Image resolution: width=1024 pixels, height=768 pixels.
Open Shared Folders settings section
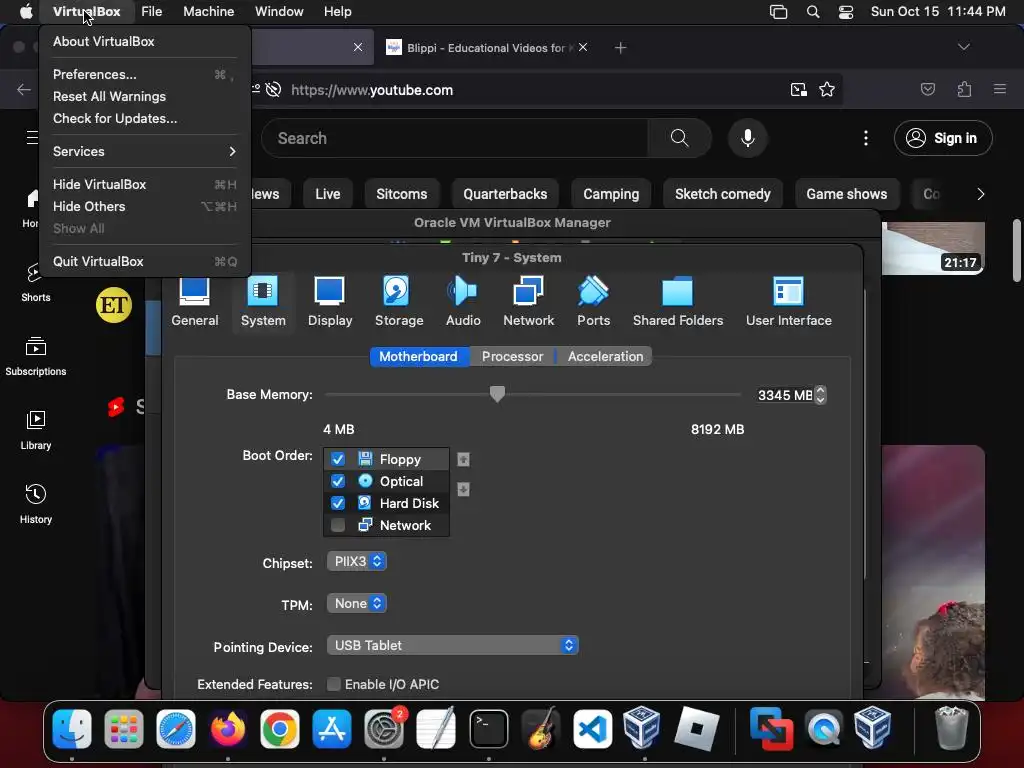click(x=678, y=302)
